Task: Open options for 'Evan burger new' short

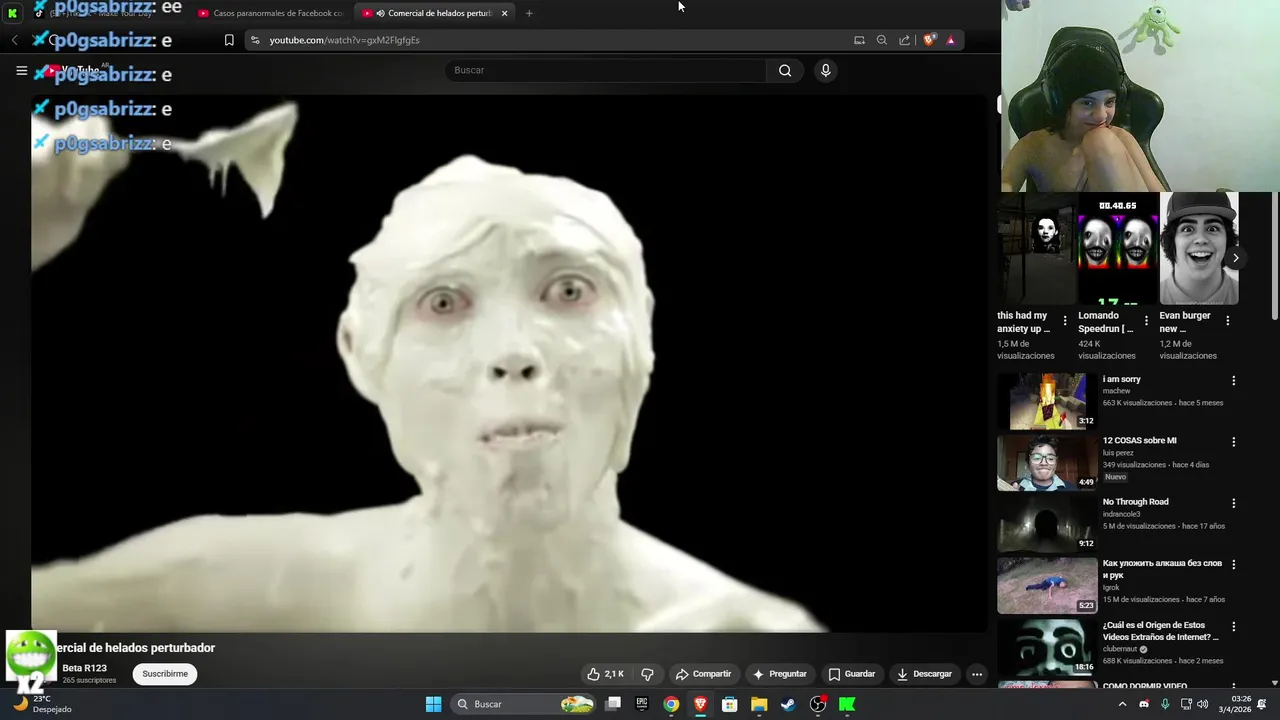Action: click(1227, 321)
